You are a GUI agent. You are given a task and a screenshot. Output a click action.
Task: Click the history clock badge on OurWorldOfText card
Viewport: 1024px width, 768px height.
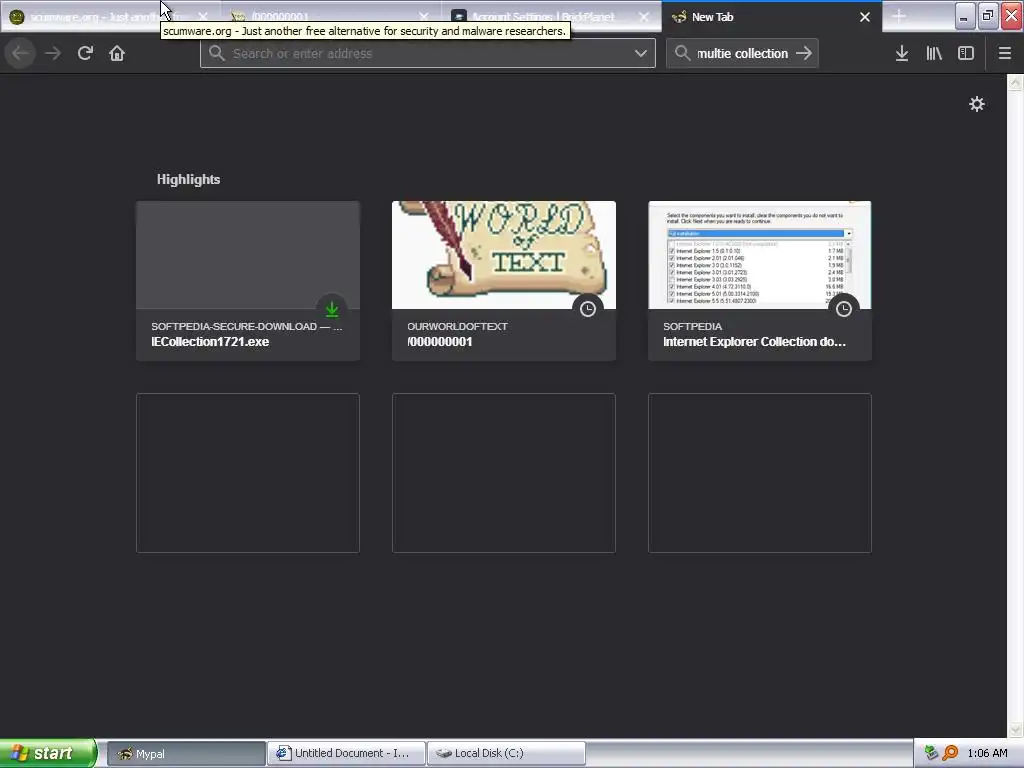click(588, 309)
